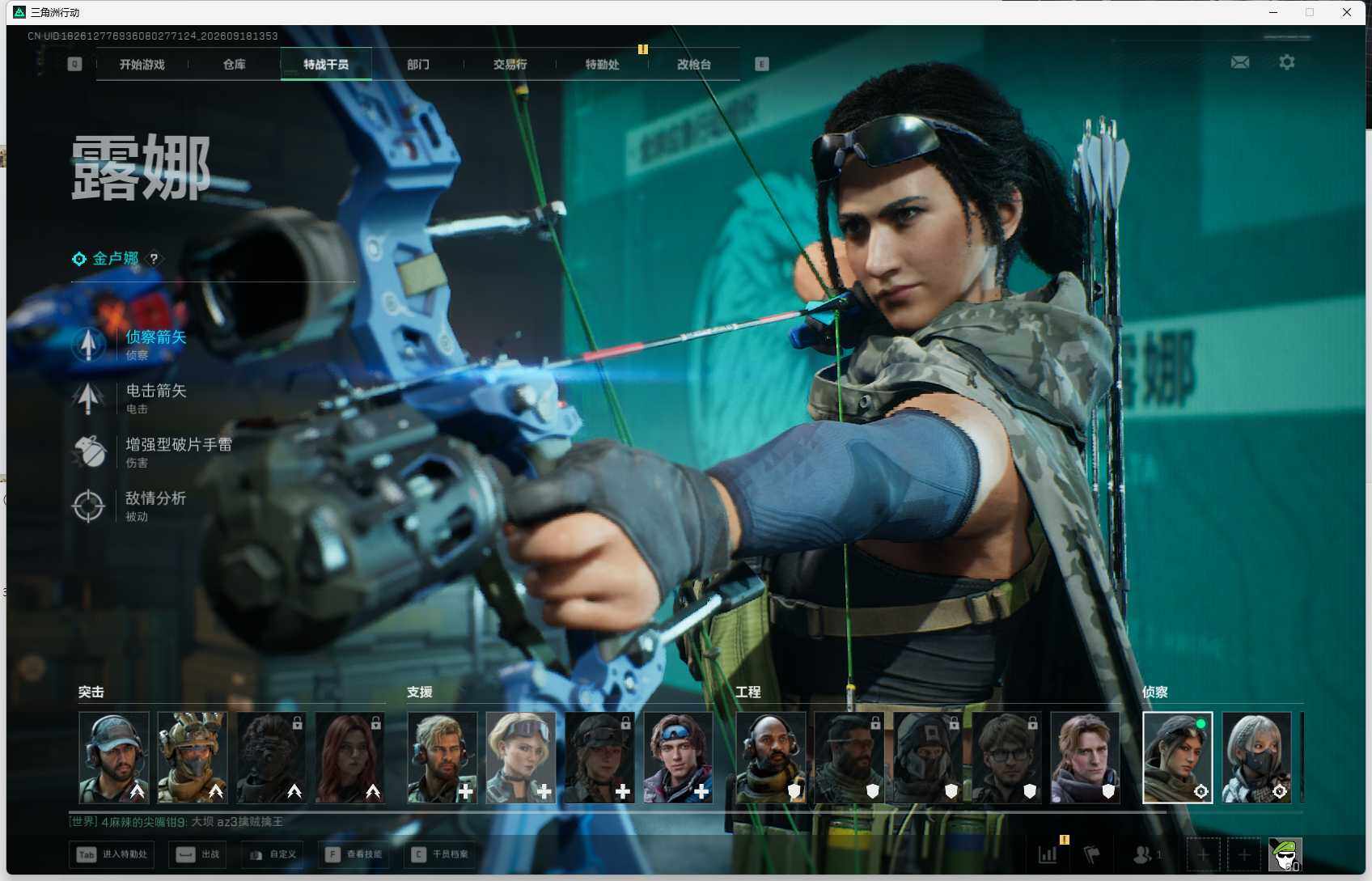
Task: Go to the 特勤处 tab
Action: tap(603, 65)
